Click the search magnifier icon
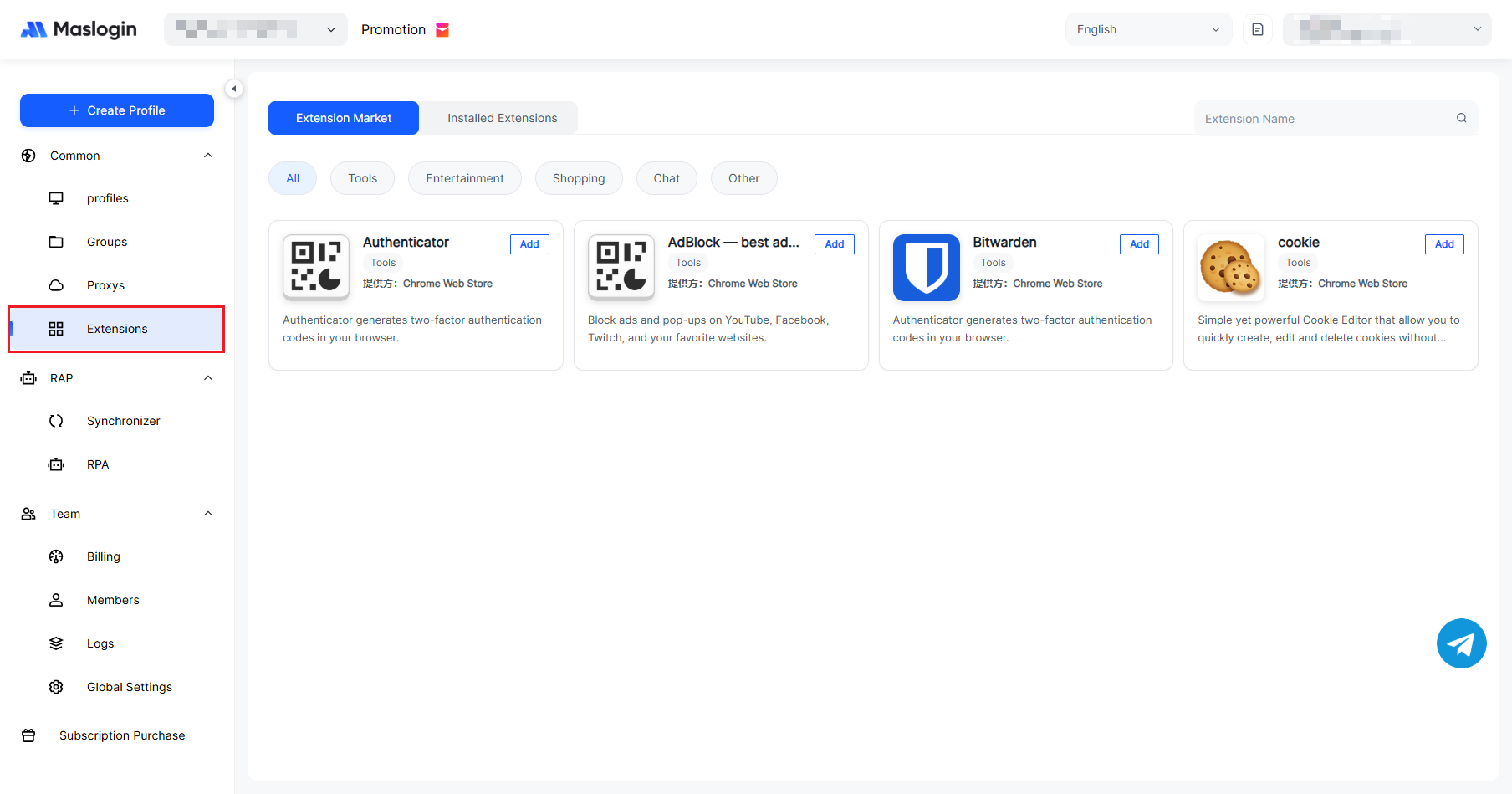 click(x=1461, y=118)
